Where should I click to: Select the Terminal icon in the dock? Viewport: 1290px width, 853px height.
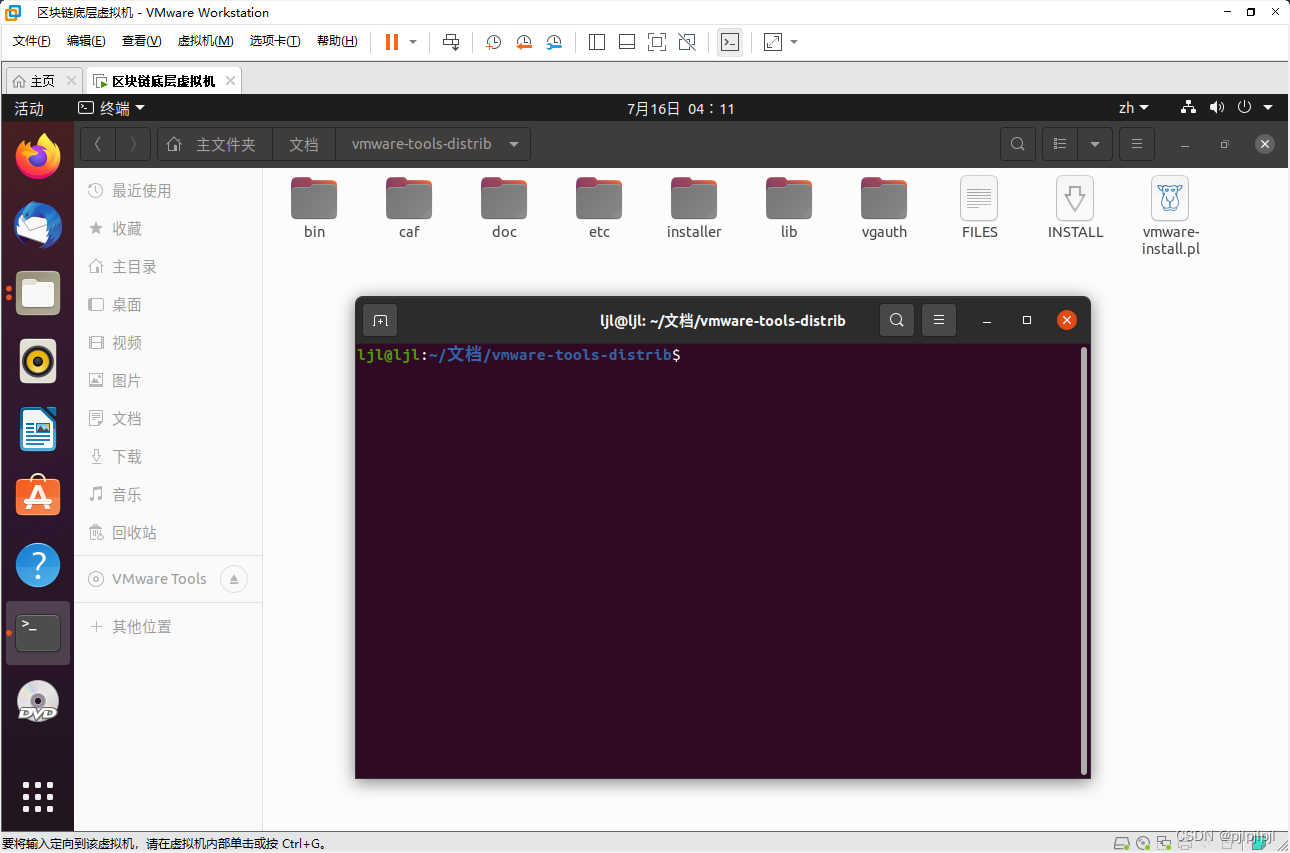[38, 633]
